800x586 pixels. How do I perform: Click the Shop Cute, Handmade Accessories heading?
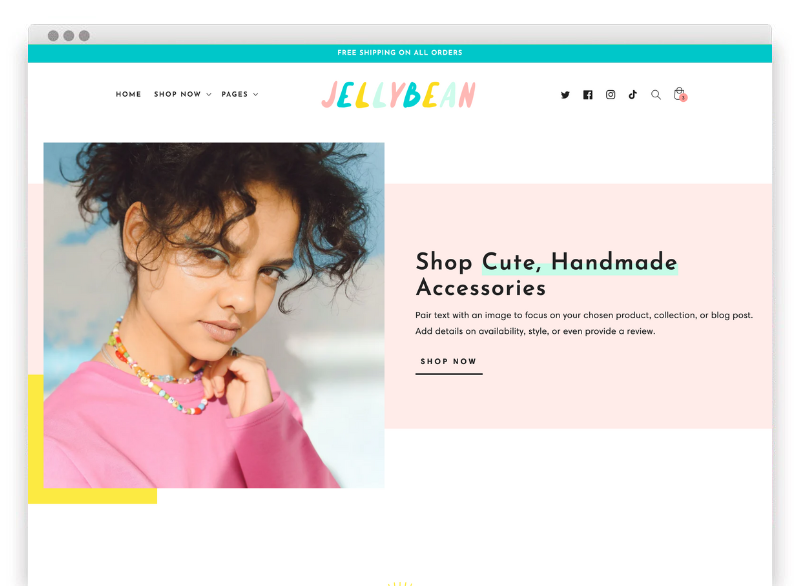546,274
